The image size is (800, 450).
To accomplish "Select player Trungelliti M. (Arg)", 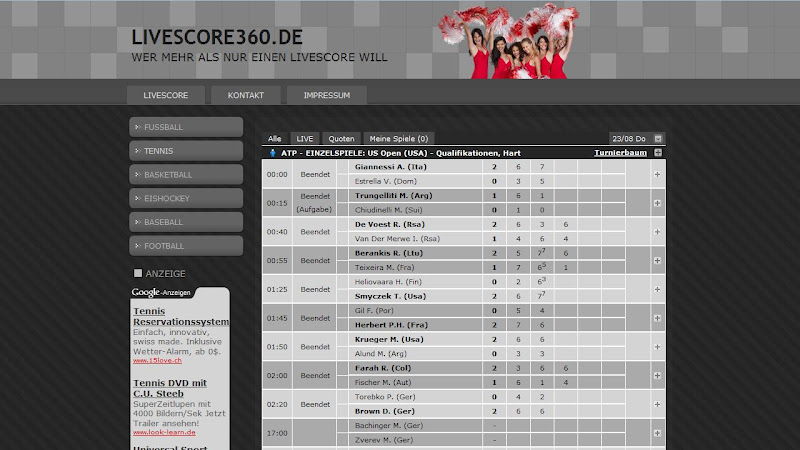I will [x=393, y=195].
